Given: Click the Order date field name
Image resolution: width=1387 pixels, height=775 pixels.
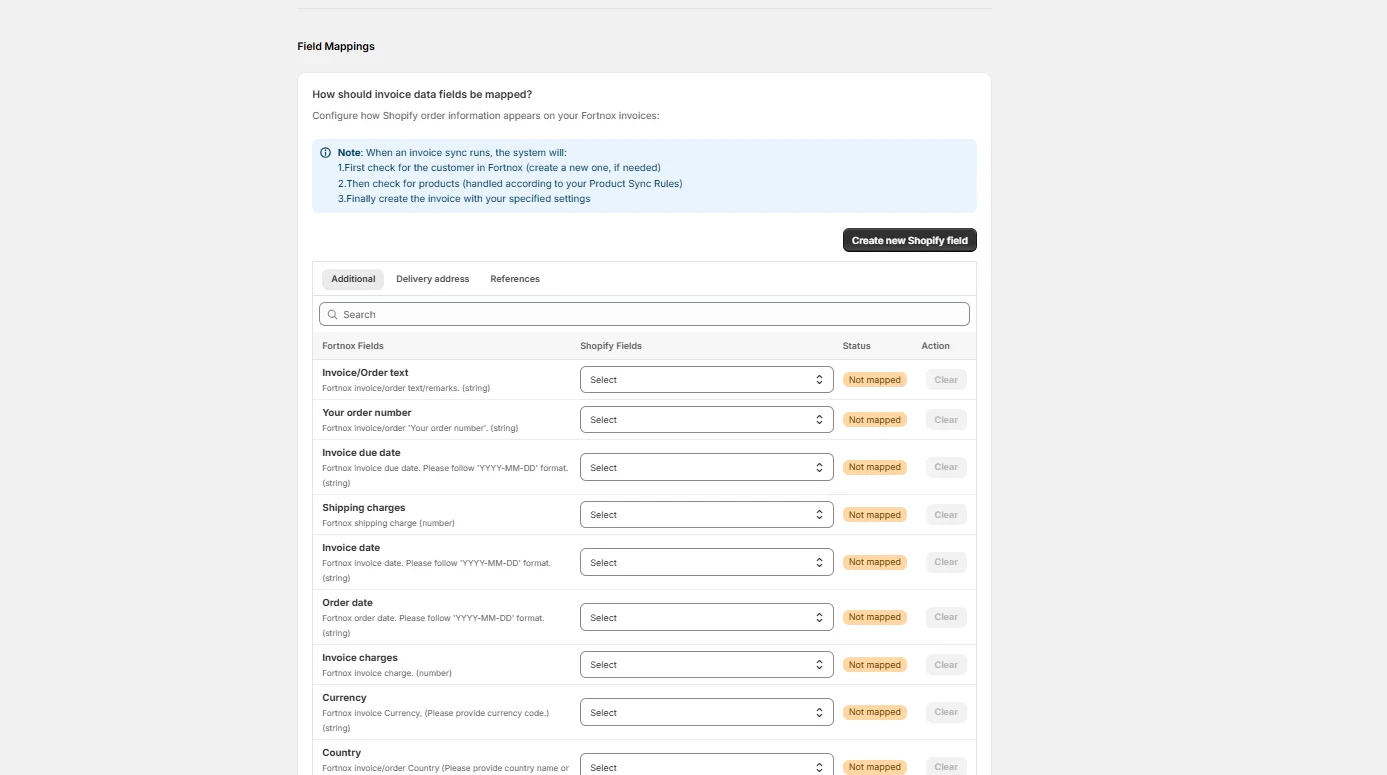Looking at the screenshot, I should tap(347, 603).
